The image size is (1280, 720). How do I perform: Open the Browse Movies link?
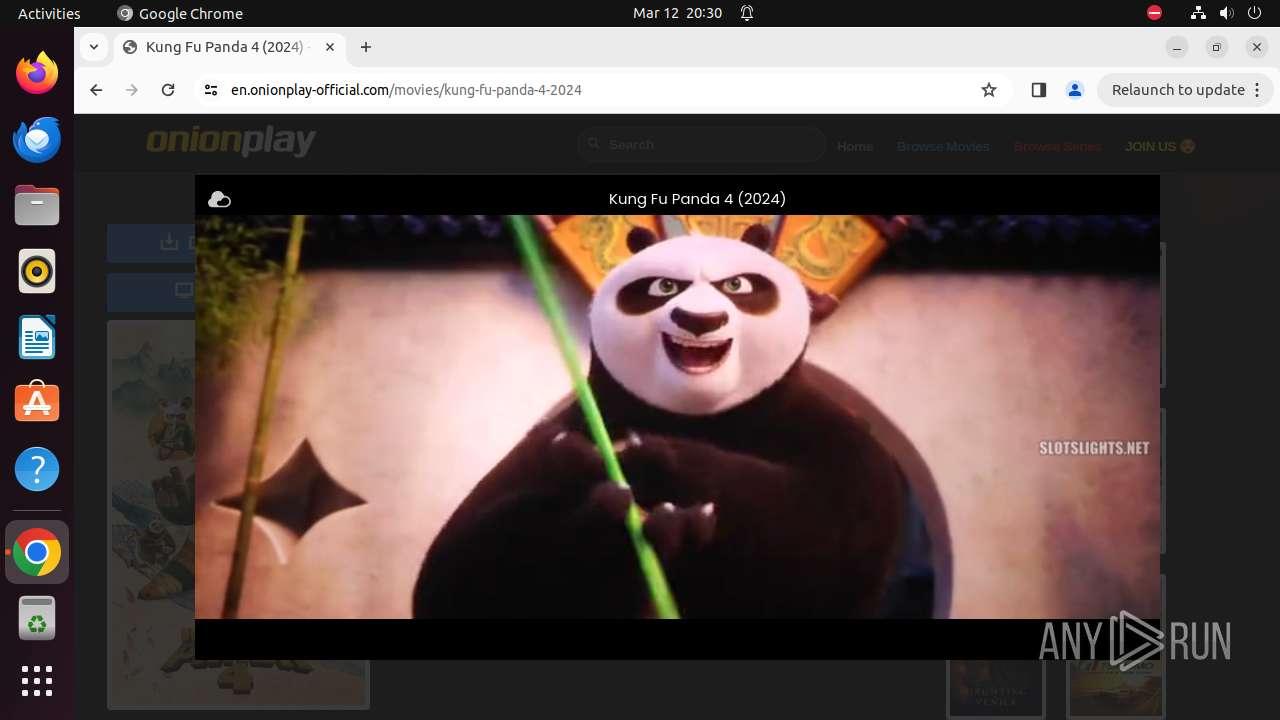[x=943, y=147]
